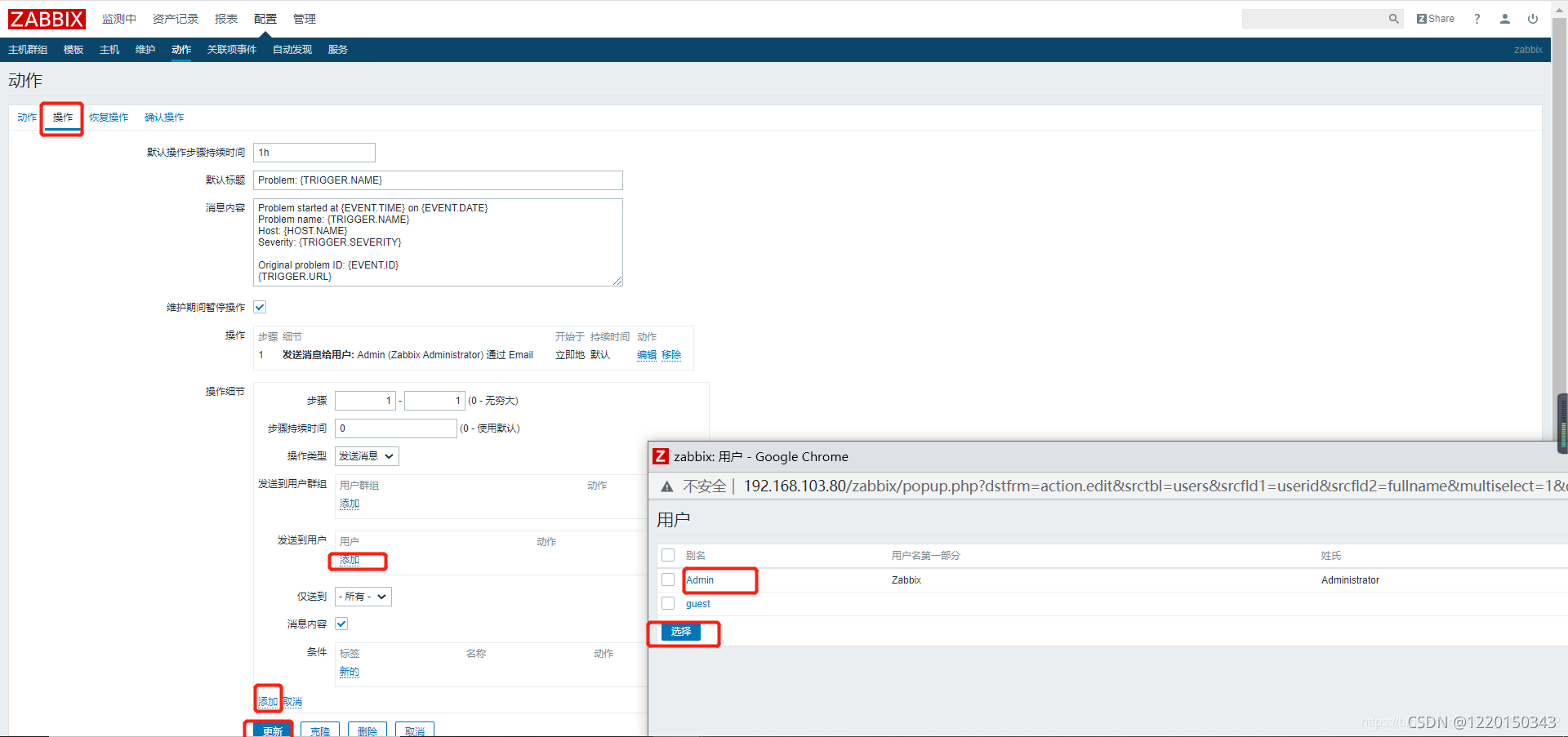The image size is (1568, 737).
Task: Go to 主机 submenu
Action: tap(109, 50)
